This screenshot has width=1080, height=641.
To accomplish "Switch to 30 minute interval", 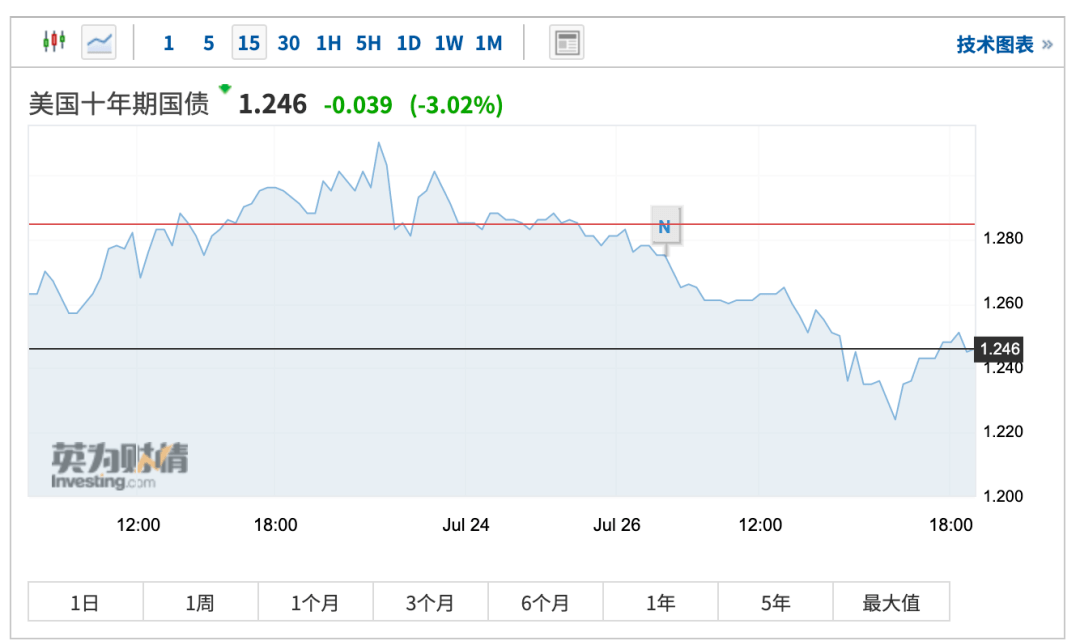I will tap(288, 43).
